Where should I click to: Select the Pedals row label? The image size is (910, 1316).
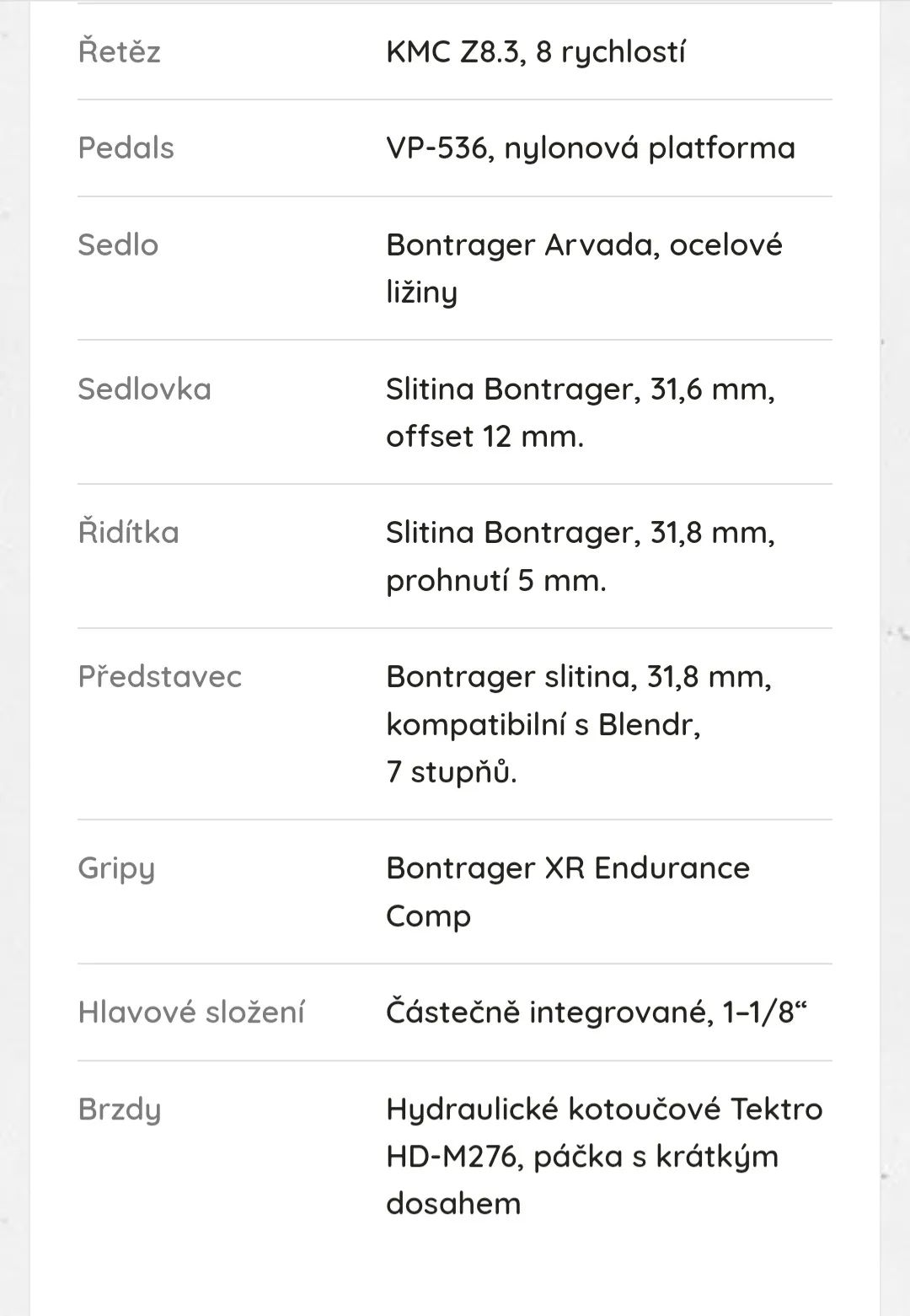[x=126, y=148]
